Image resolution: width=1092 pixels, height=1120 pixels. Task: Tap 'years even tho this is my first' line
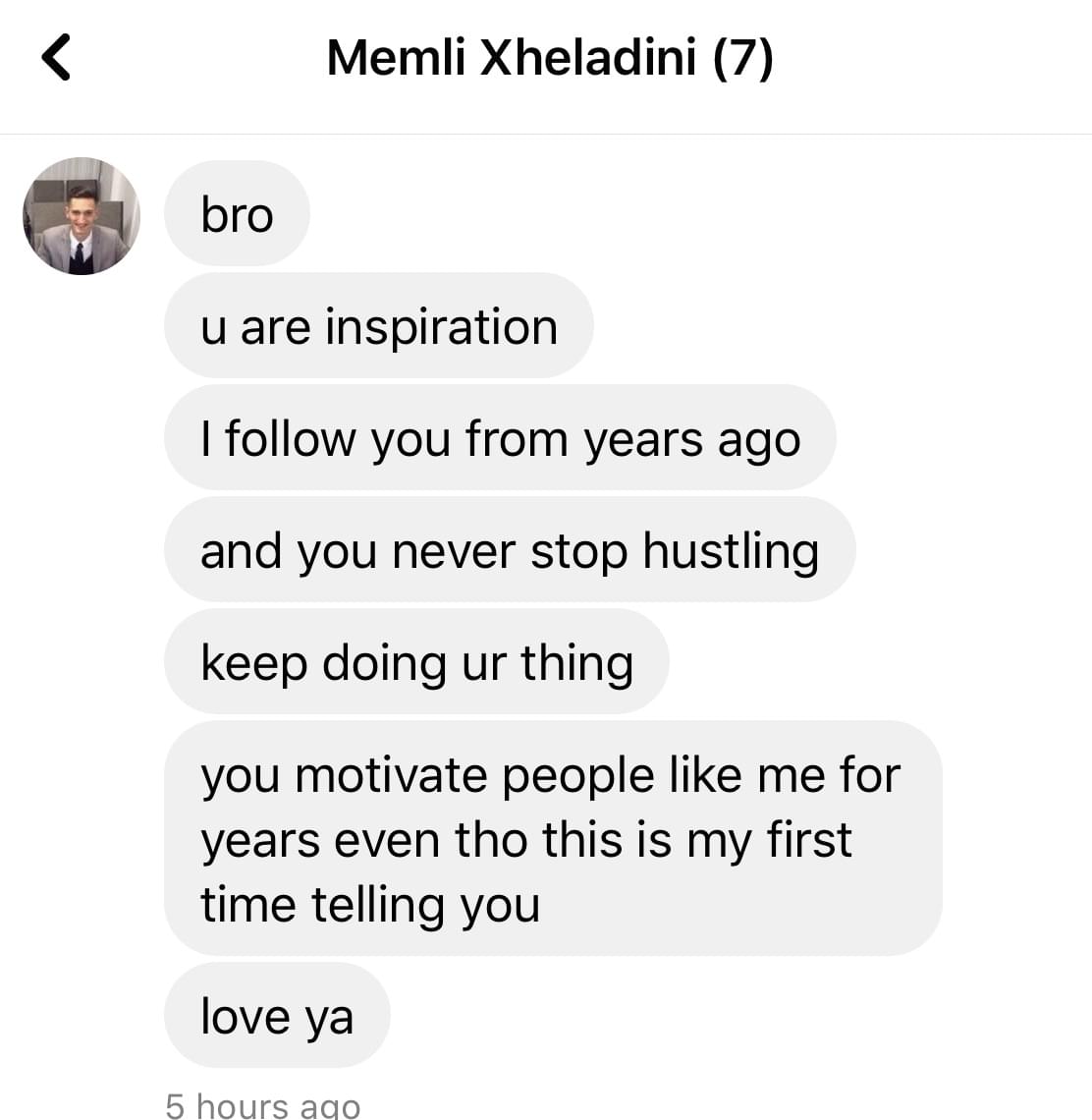526,840
